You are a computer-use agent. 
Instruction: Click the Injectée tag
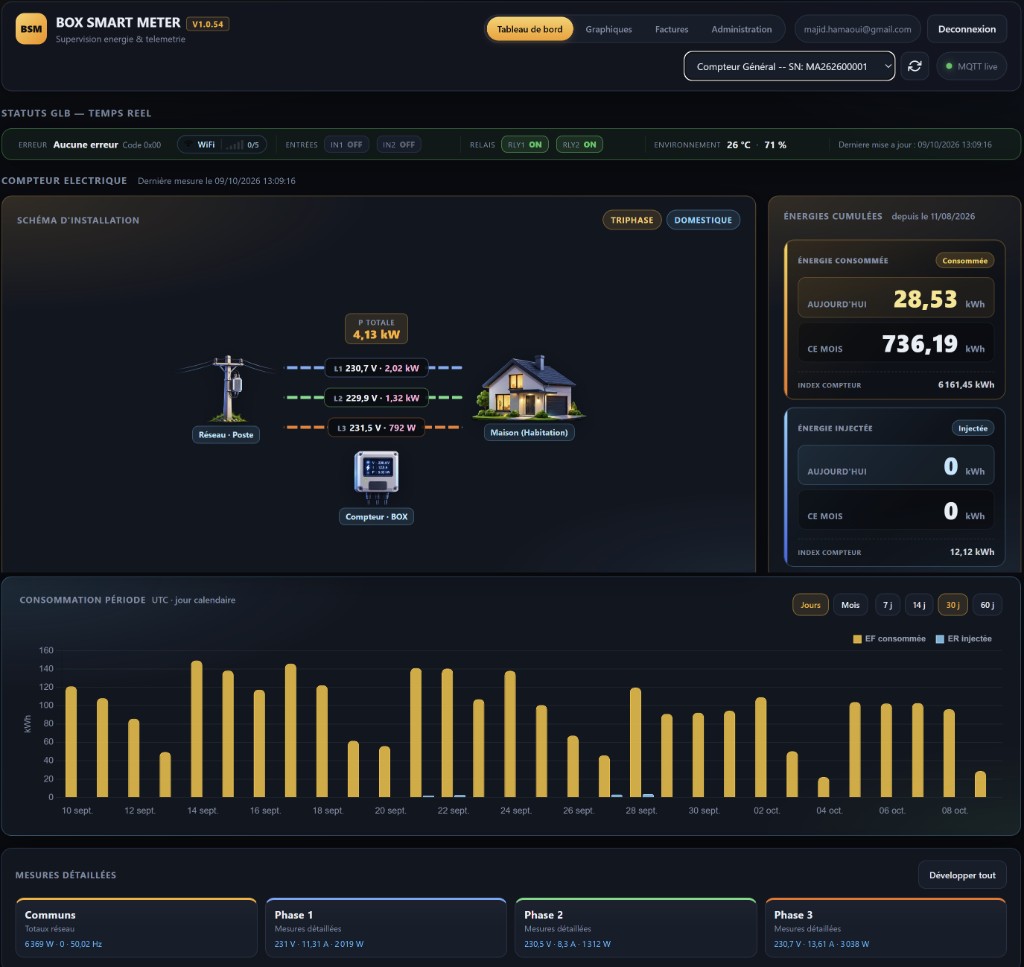[972, 428]
